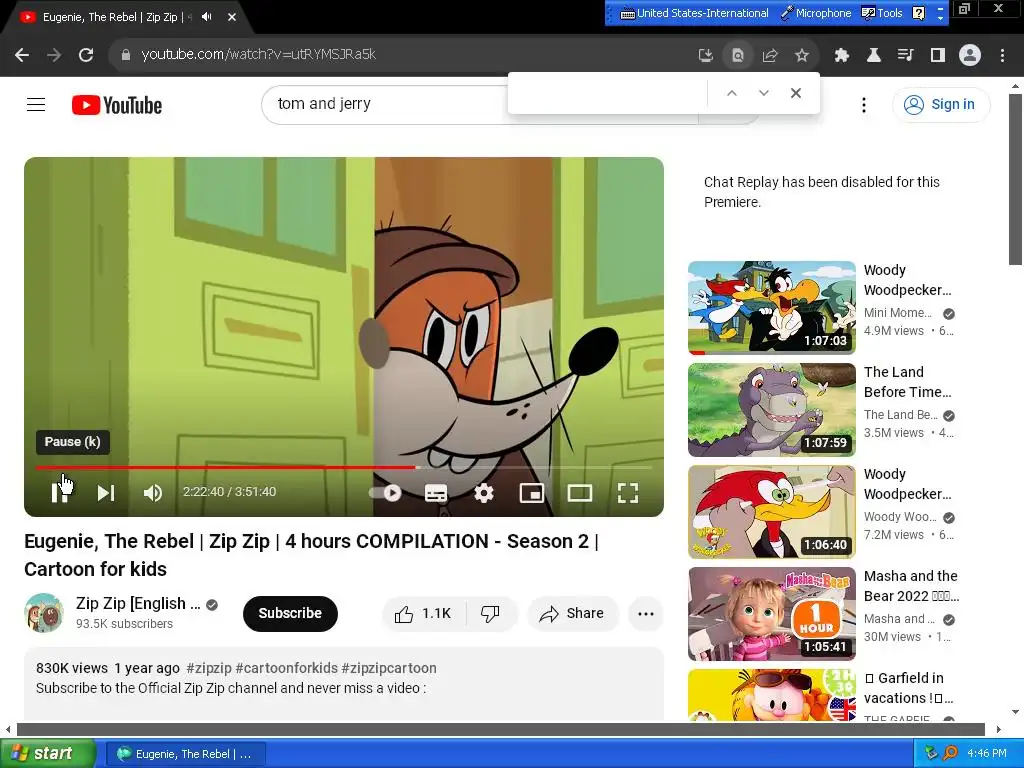
Task: Like the video (1.1K)
Action: [423, 613]
